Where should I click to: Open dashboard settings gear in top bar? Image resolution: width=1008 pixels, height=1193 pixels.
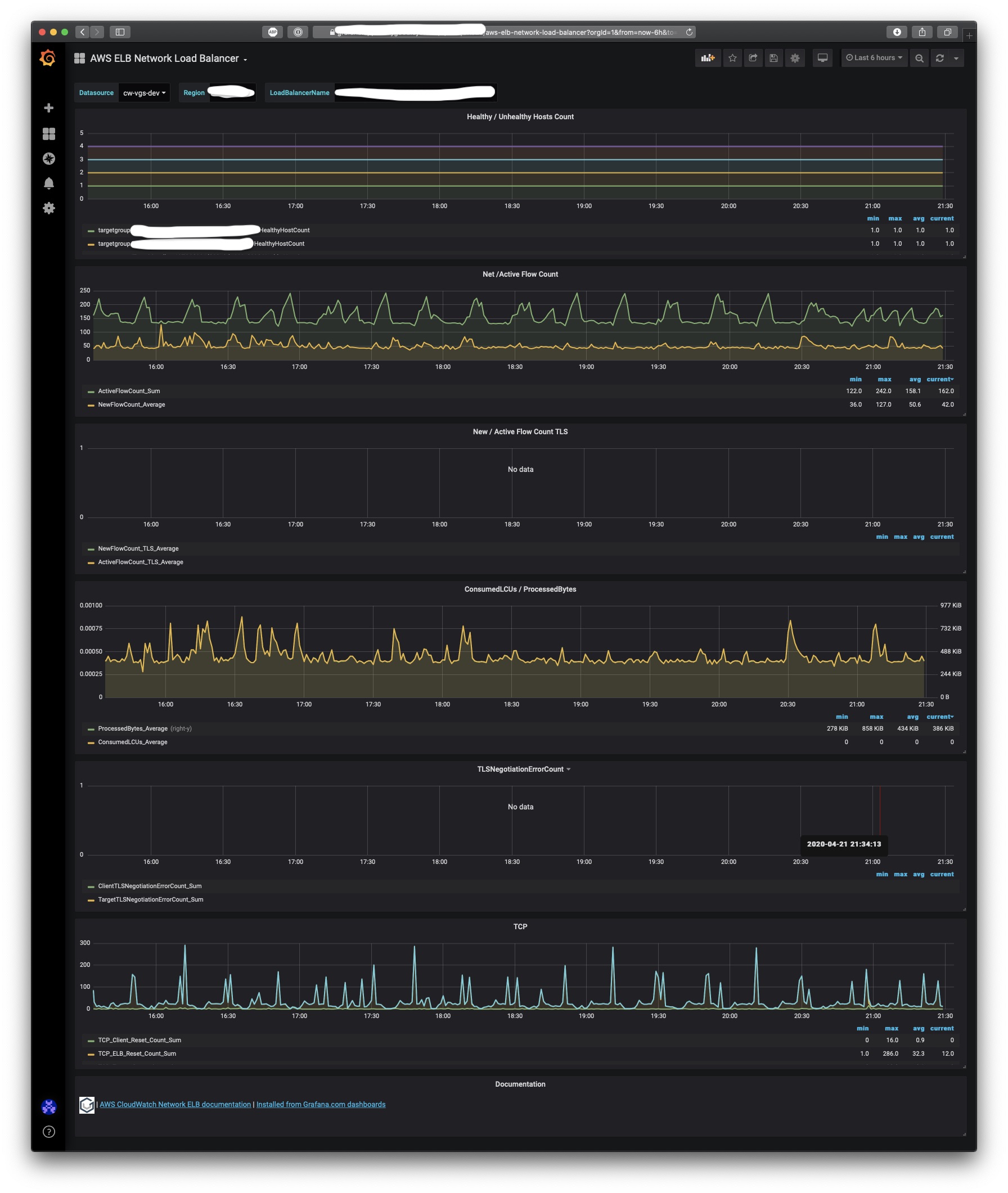click(795, 58)
